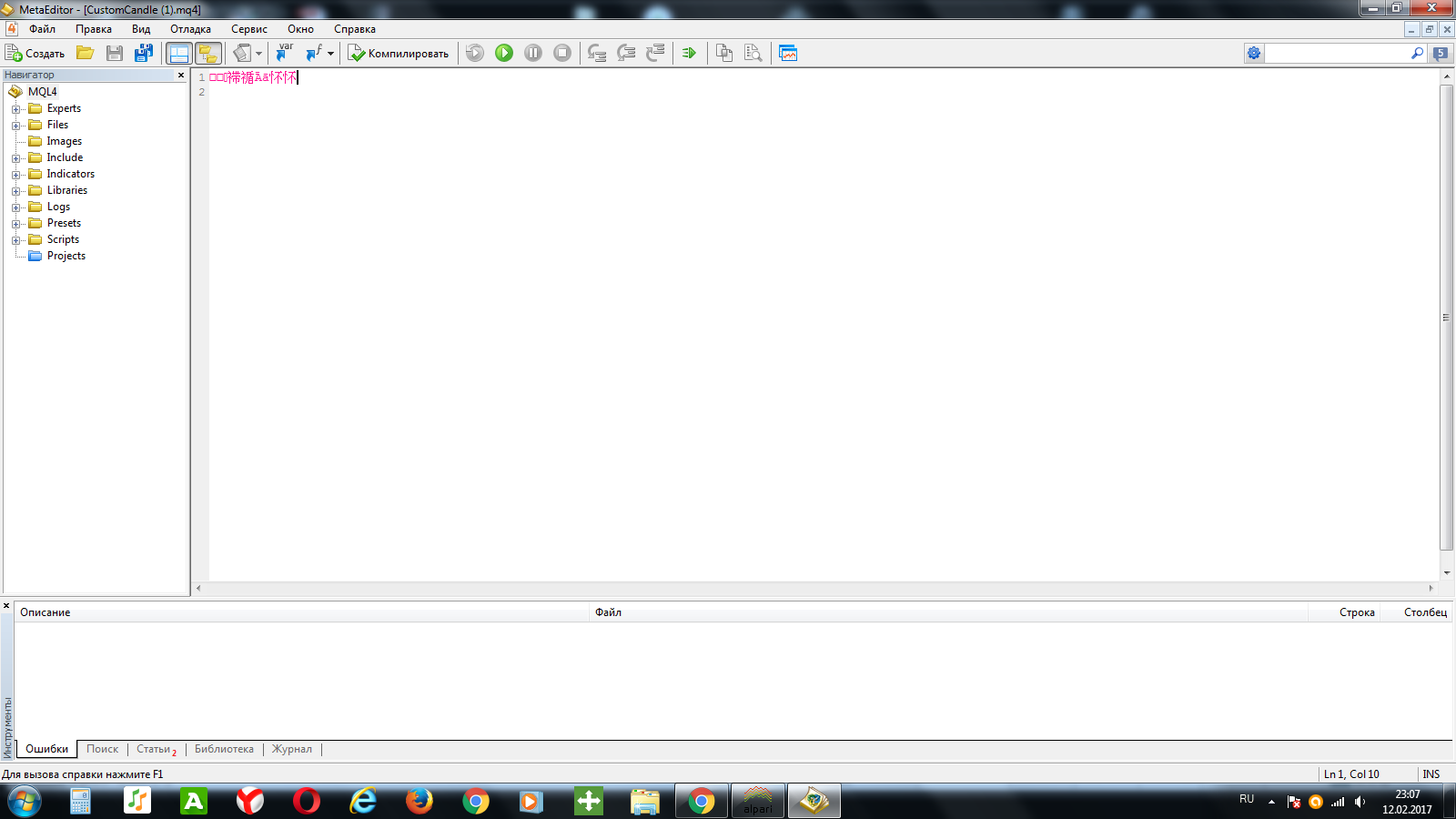Select the Projects folder
1456x819 pixels.
pyautogui.click(x=66, y=256)
